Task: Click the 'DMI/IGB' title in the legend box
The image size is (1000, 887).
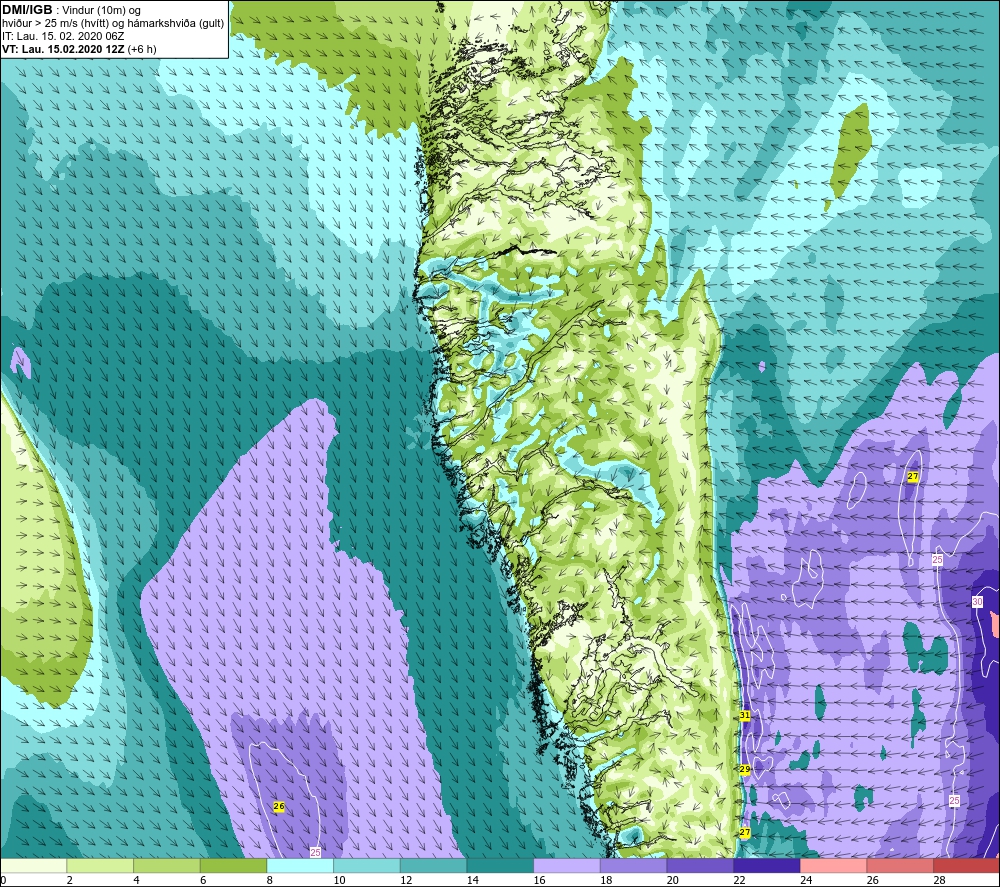Action: 27,10
